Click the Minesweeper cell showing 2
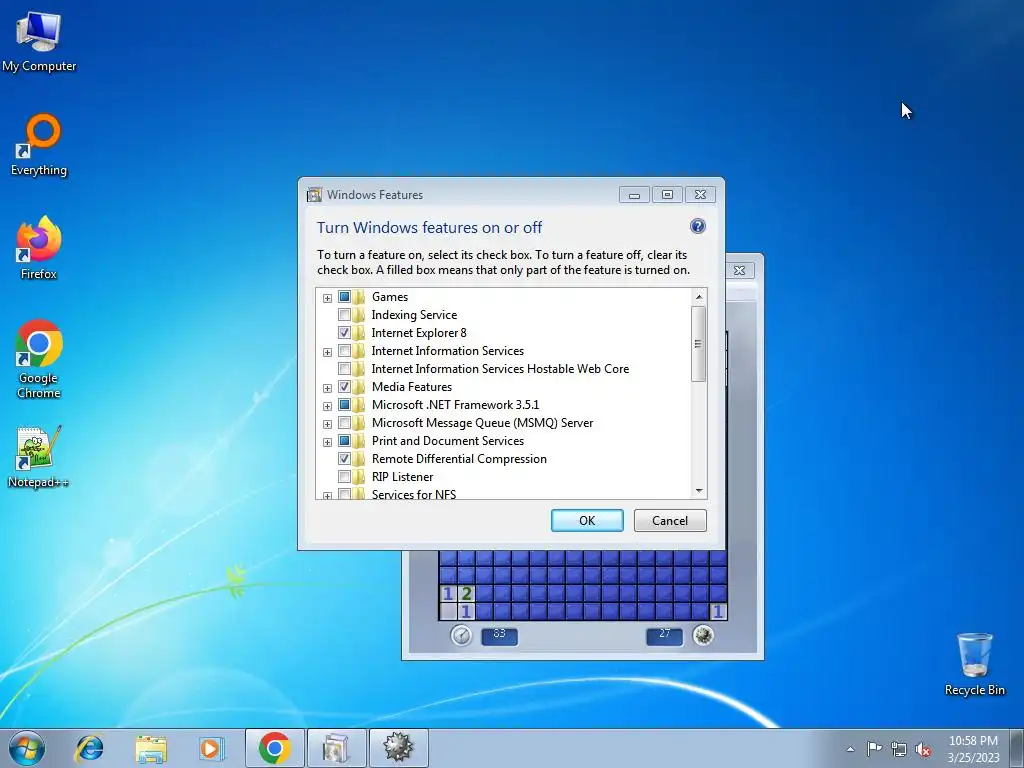 pyautogui.click(x=466, y=594)
